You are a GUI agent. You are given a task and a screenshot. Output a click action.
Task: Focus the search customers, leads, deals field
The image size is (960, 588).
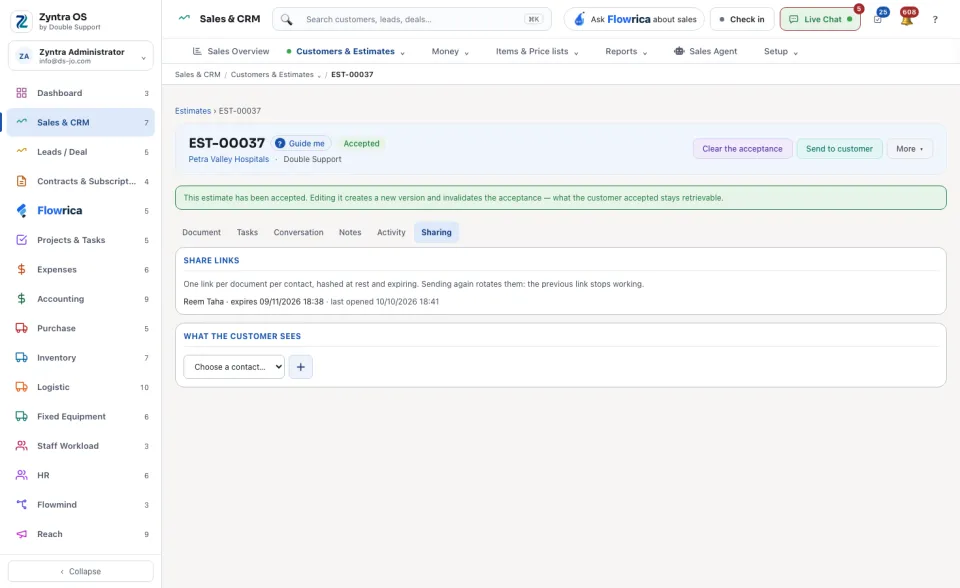pyautogui.click(x=411, y=20)
